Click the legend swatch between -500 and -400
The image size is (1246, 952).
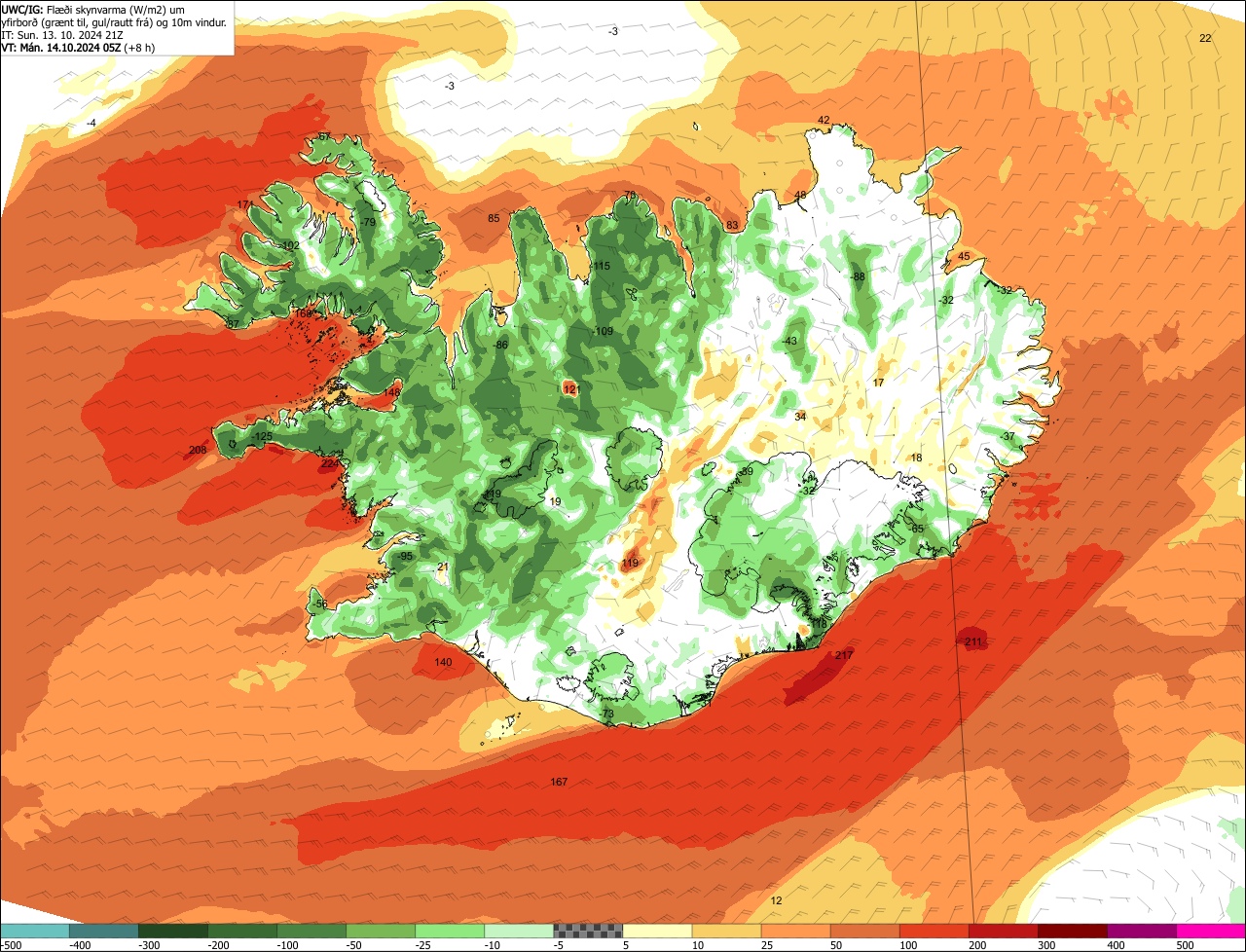click(35, 931)
